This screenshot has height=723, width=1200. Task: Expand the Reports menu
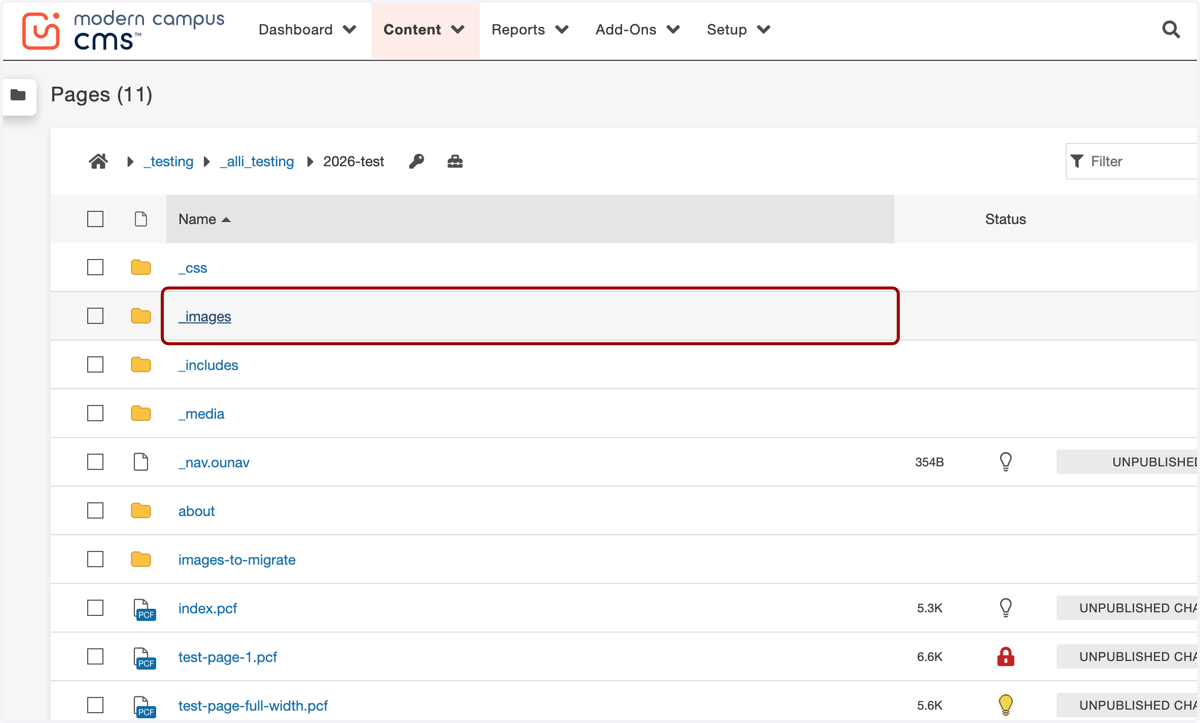click(530, 30)
